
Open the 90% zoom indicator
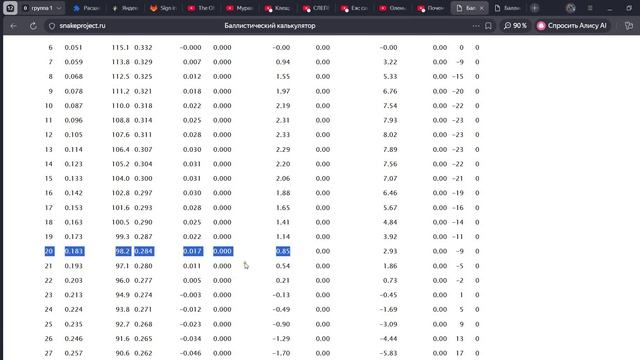point(515,26)
